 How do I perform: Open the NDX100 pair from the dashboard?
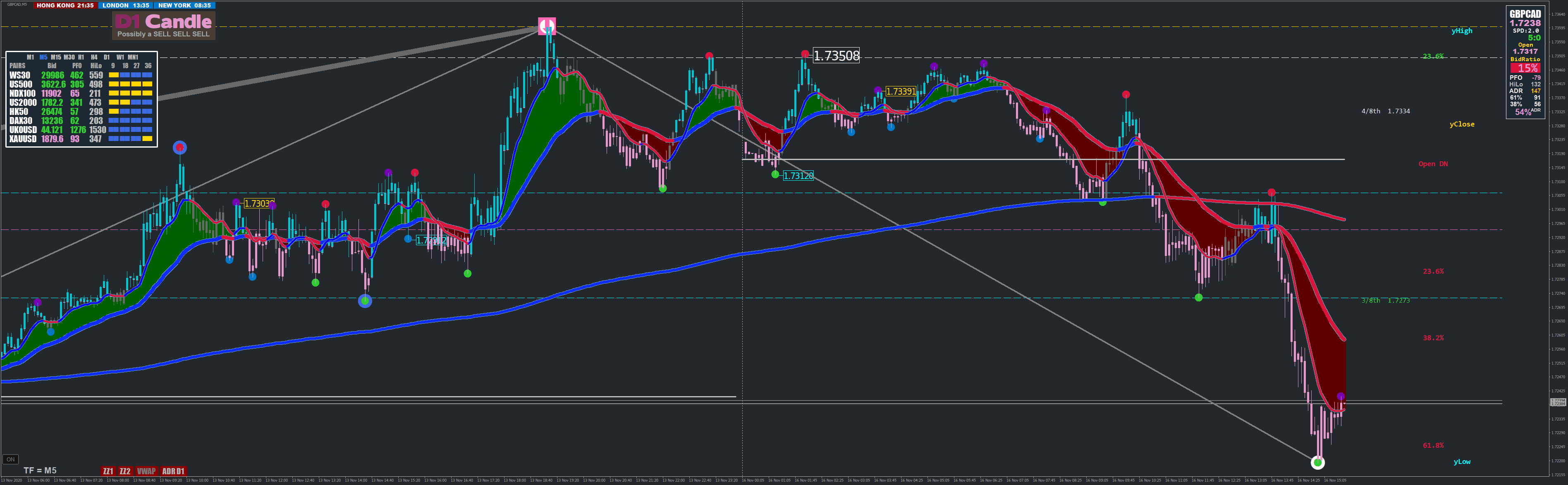[x=22, y=94]
